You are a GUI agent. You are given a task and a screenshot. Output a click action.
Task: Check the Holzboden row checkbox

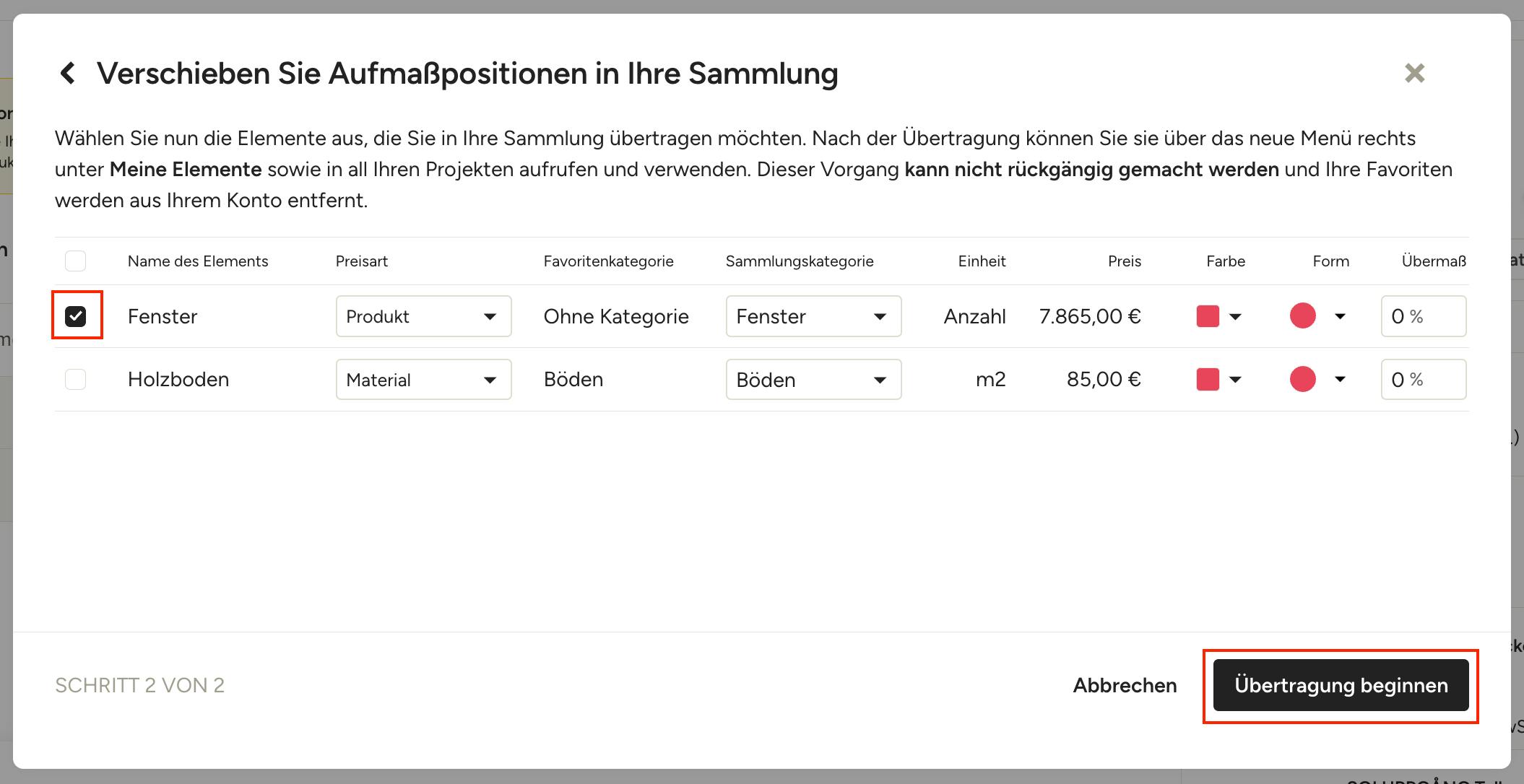click(76, 379)
